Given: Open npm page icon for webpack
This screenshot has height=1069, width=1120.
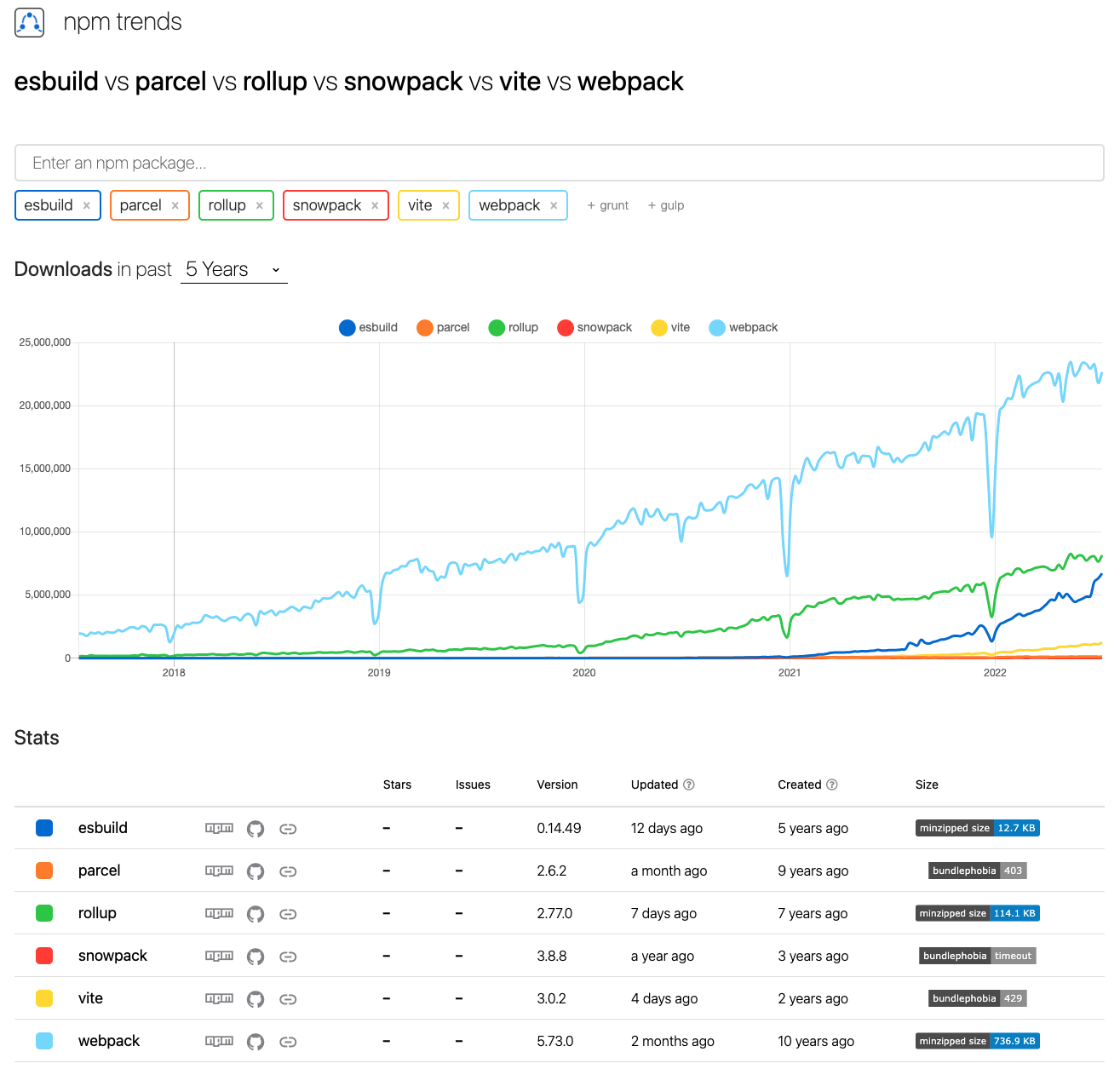Looking at the screenshot, I should pos(219,1041).
